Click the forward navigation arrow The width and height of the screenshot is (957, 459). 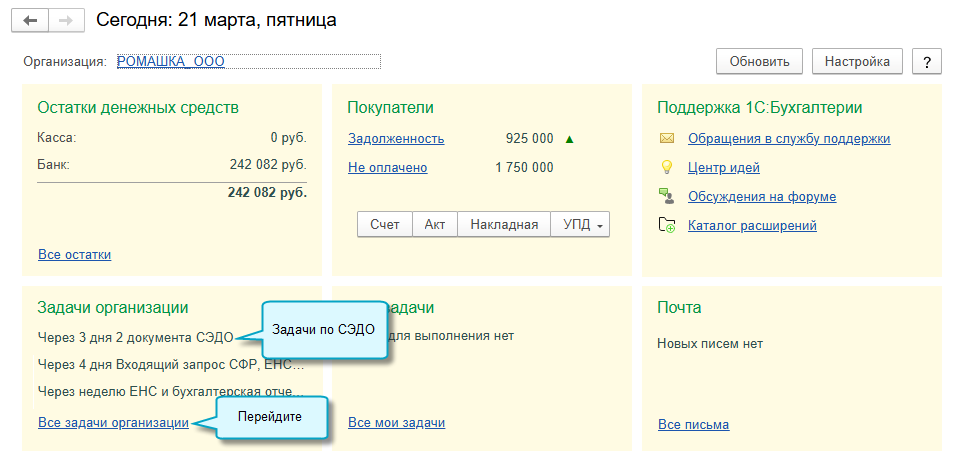click(x=66, y=20)
